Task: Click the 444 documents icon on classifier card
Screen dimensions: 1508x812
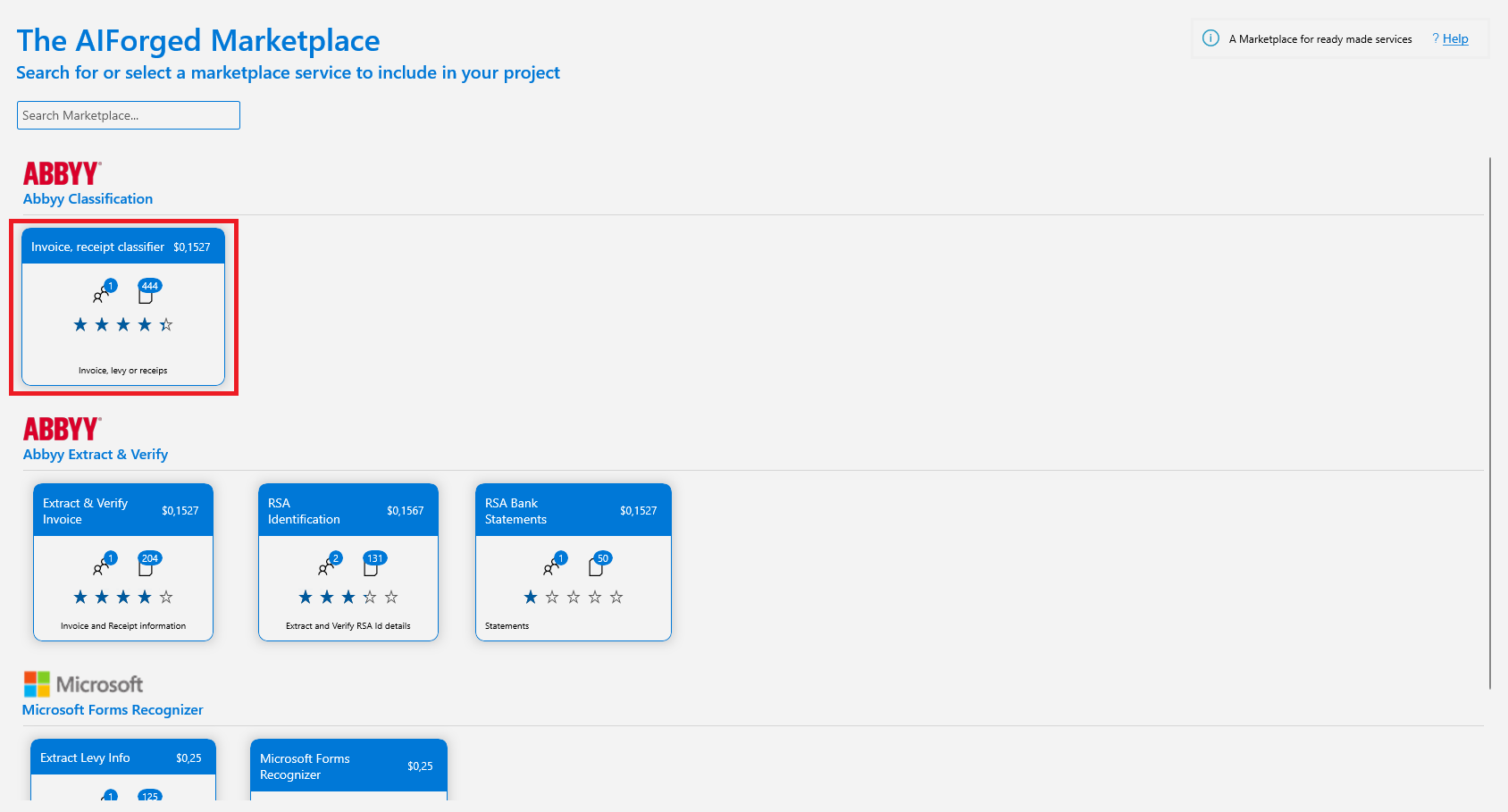Action: point(148,292)
